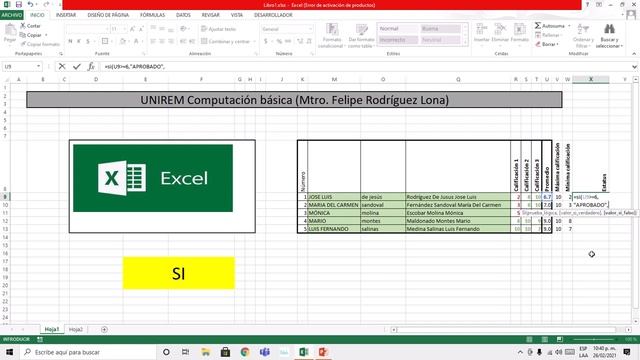Save the workbook from quick access toolbar
Image resolution: width=640 pixels, height=360 pixels.
point(19,4)
